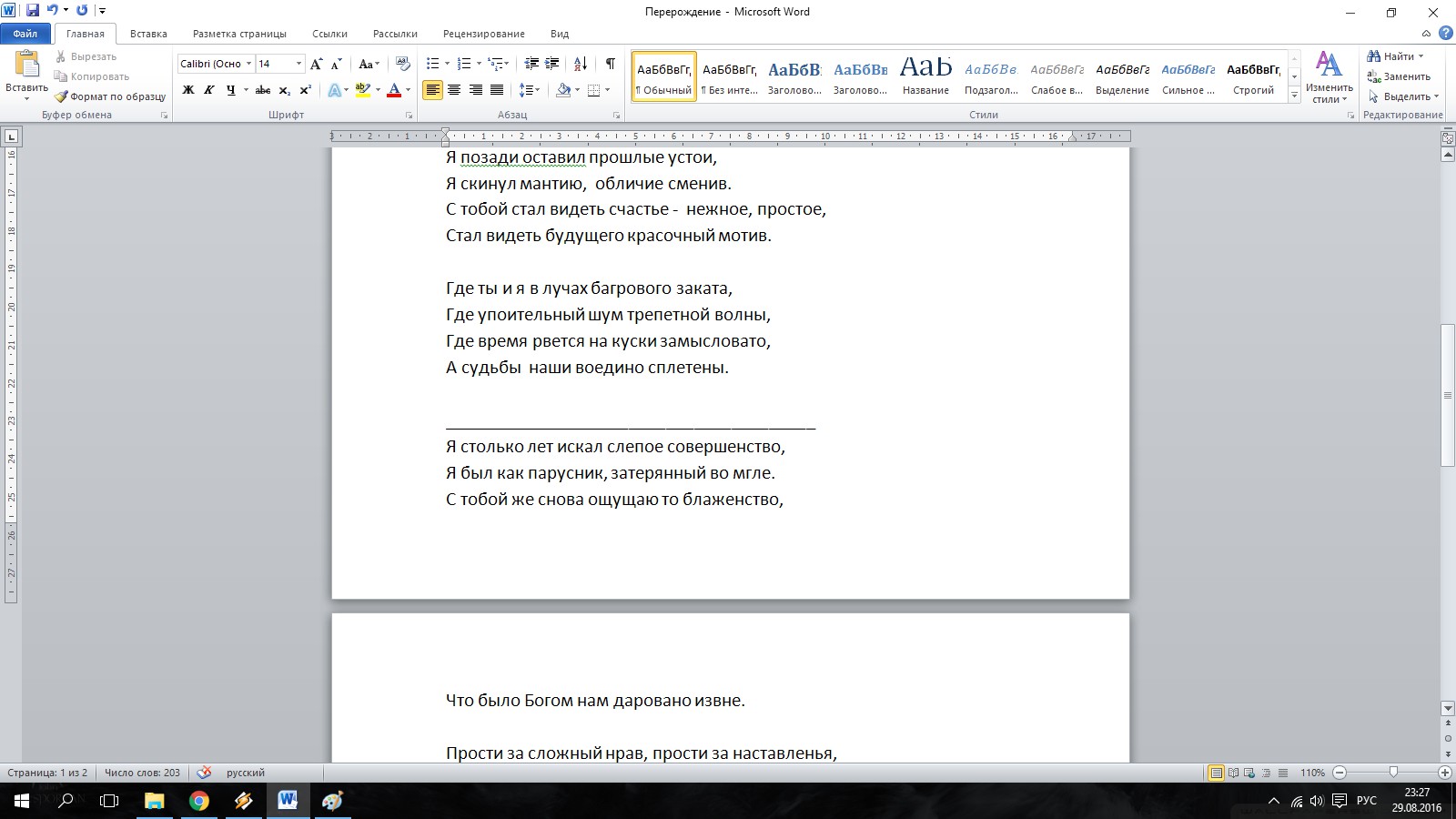This screenshot has width=1456, height=819.
Task: Open the change case Aa dropdown
Action: (369, 64)
